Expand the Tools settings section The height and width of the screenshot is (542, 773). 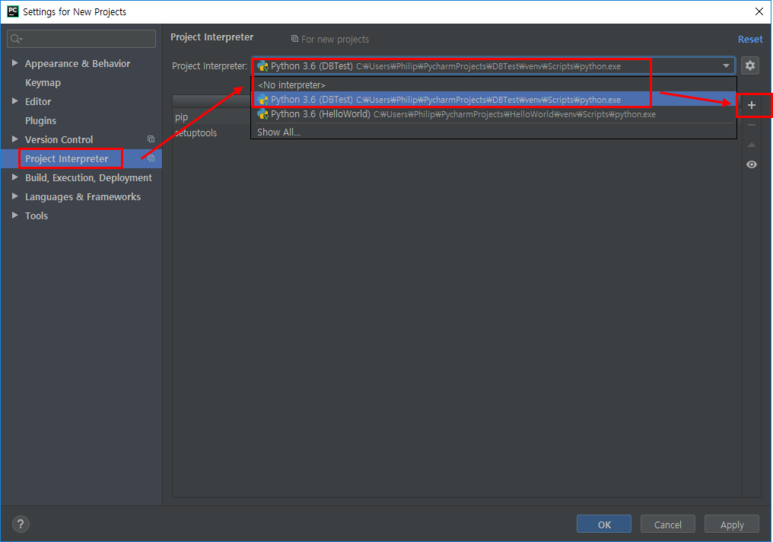coord(15,216)
